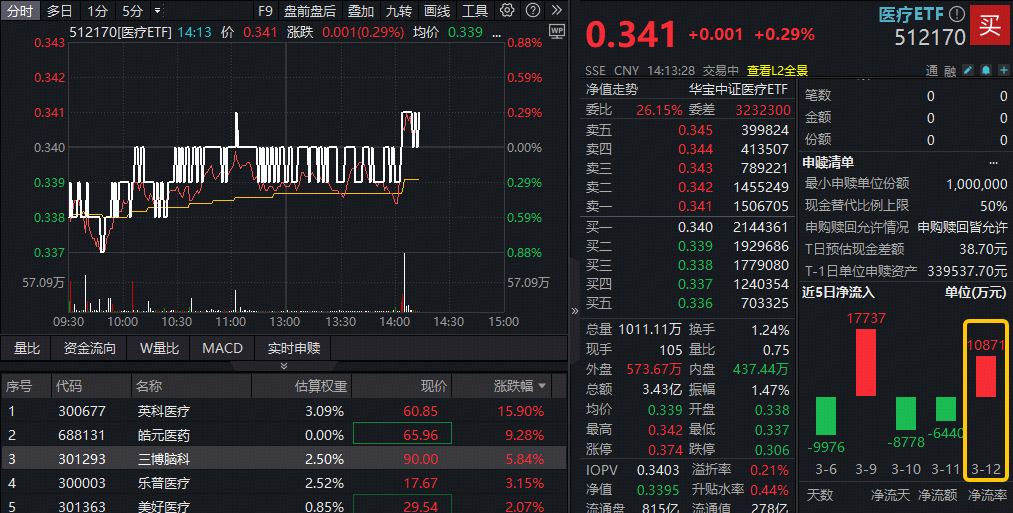Viewport: 1013px width, 513px height.
Task: Add stock to watchlist with plus icon
Action: click(x=1001, y=71)
